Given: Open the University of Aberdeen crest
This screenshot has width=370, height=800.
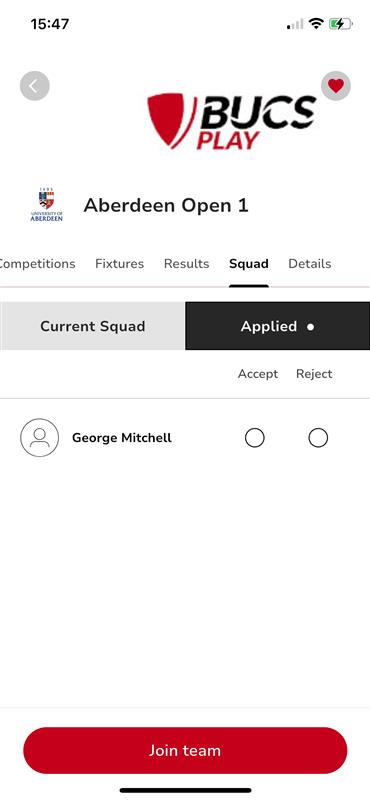Looking at the screenshot, I should click(x=46, y=205).
